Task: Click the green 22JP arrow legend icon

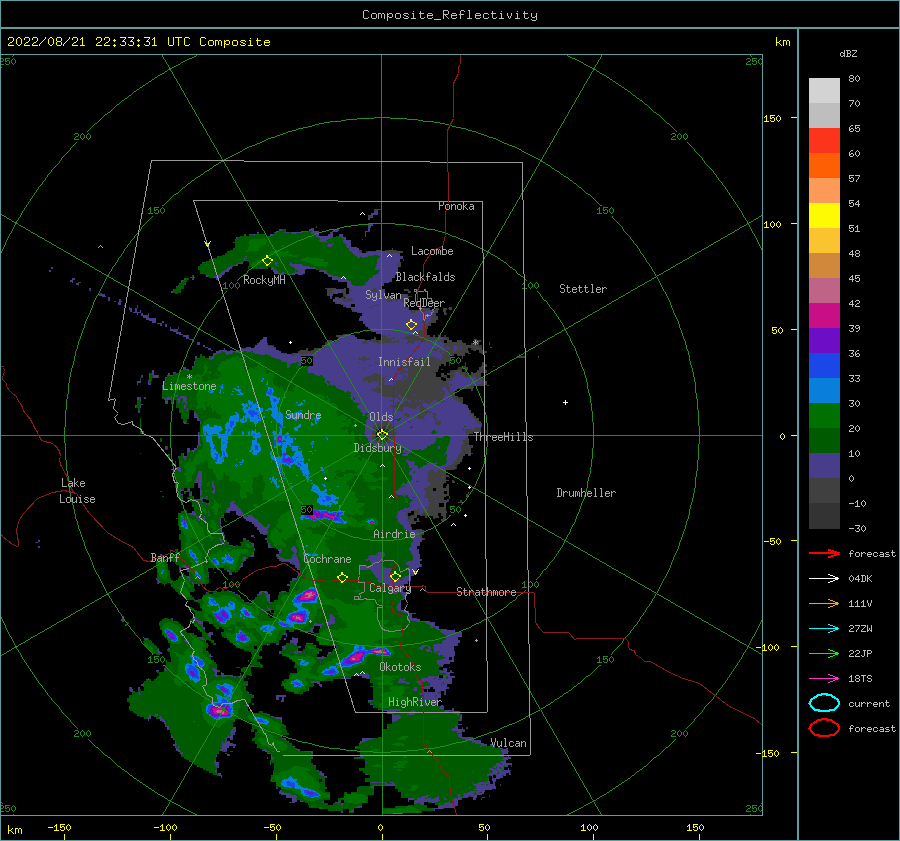Action: [x=824, y=653]
